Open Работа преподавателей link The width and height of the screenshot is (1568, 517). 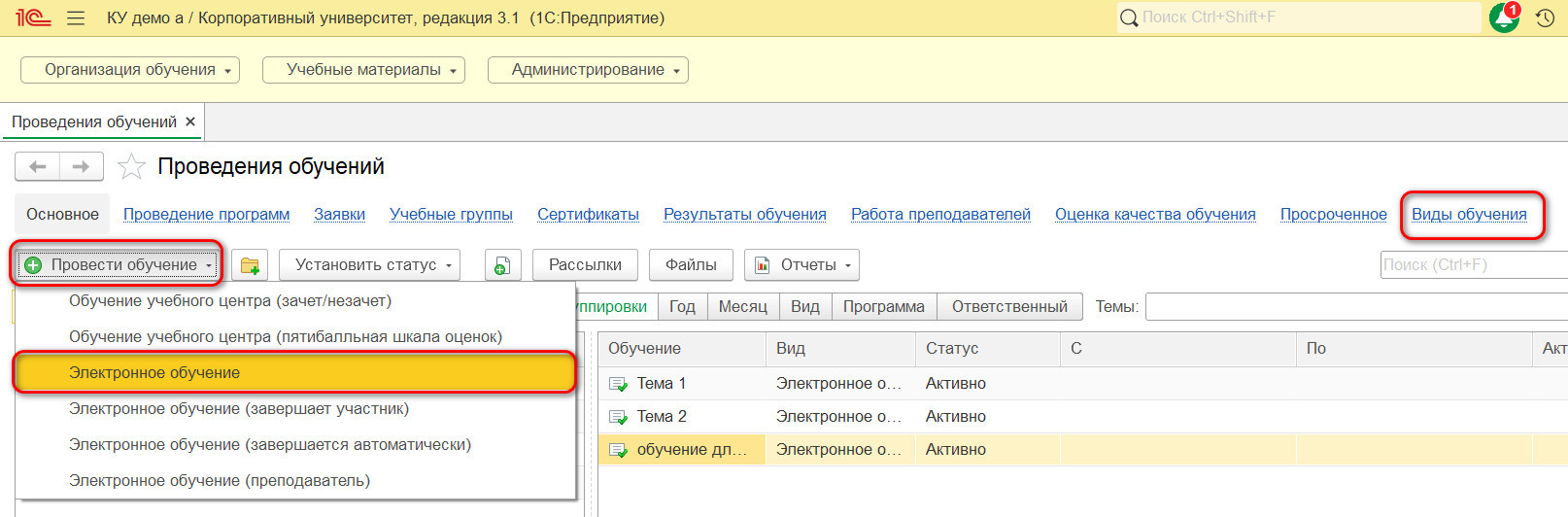[940, 215]
